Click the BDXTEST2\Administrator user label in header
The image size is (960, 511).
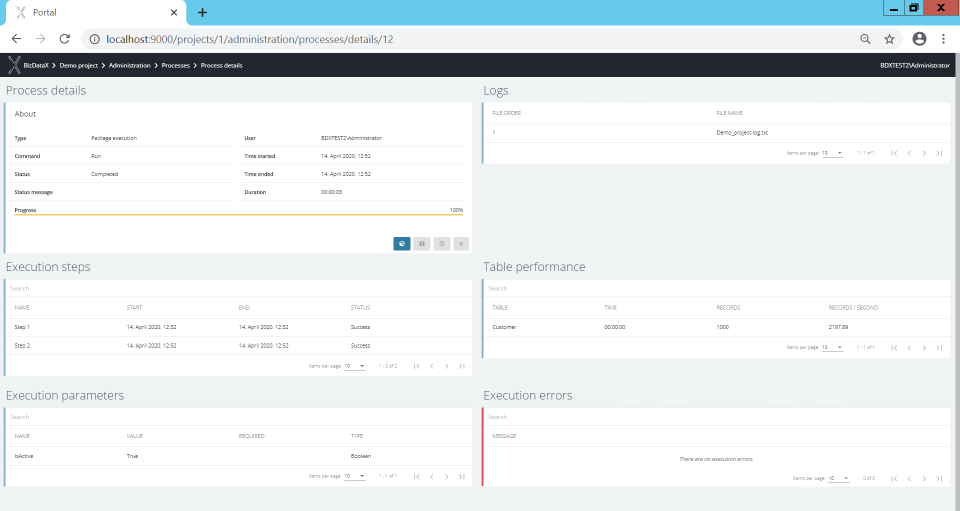pos(915,65)
